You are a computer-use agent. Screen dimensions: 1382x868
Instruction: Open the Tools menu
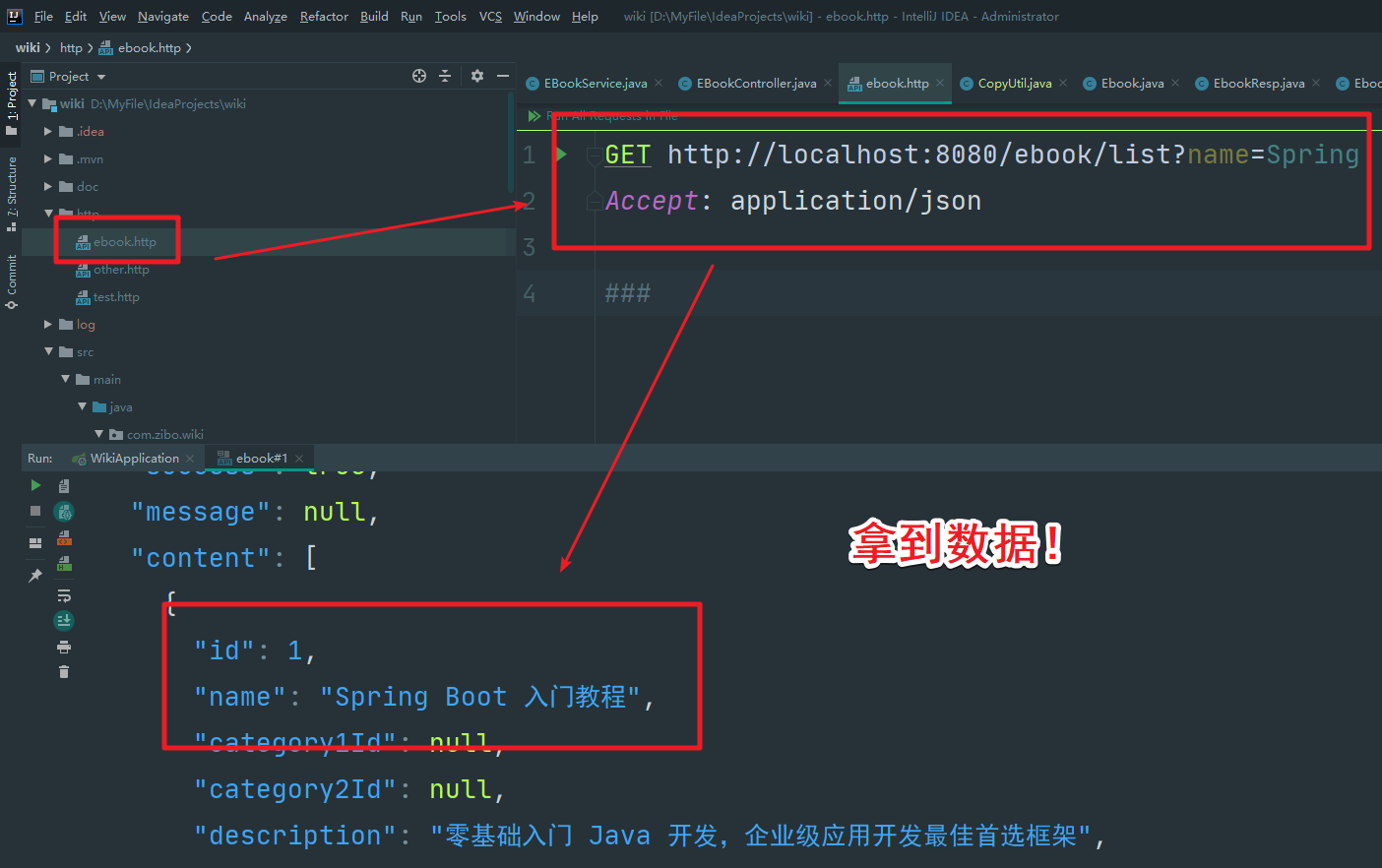tap(450, 16)
